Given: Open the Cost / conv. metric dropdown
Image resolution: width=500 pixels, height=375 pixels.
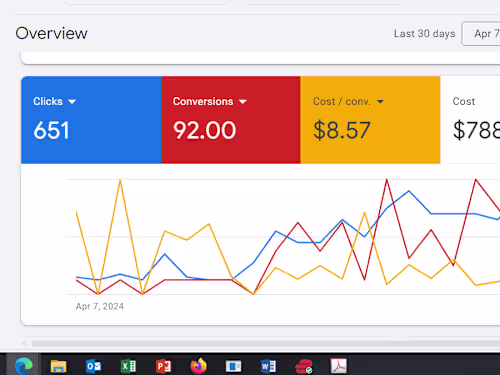Looking at the screenshot, I should coord(380,102).
